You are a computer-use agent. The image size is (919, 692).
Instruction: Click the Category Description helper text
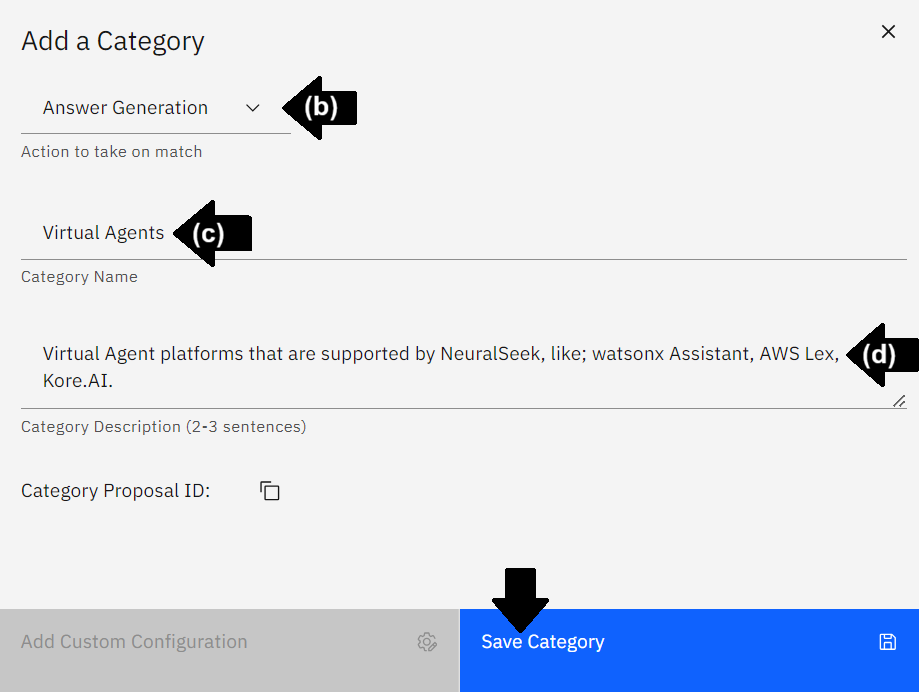[164, 427]
